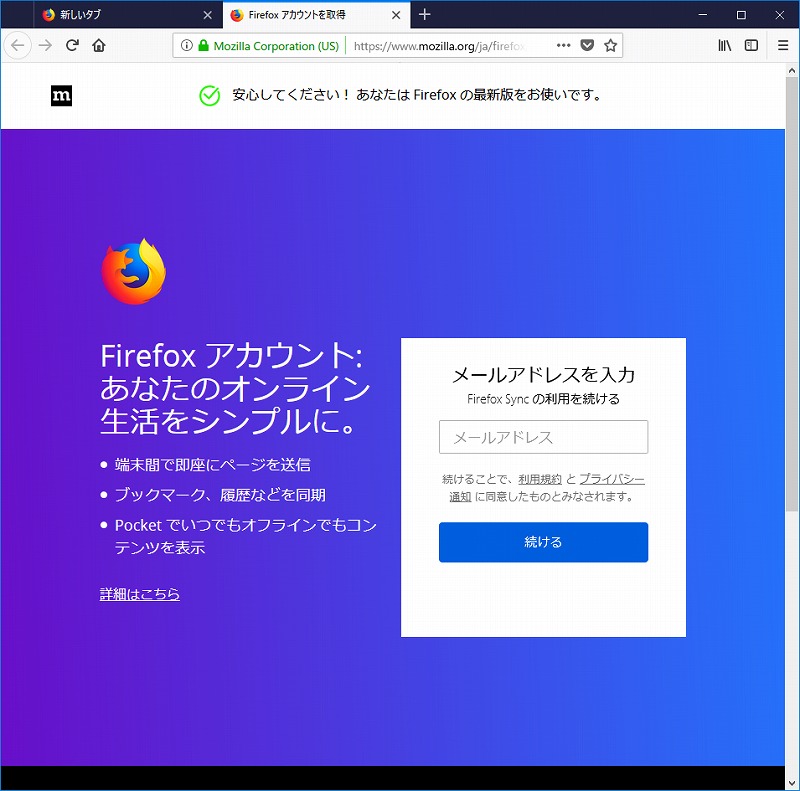Screen dimensions: 800x791
Task: Click the 安心してください latest version message
Action: point(417,95)
